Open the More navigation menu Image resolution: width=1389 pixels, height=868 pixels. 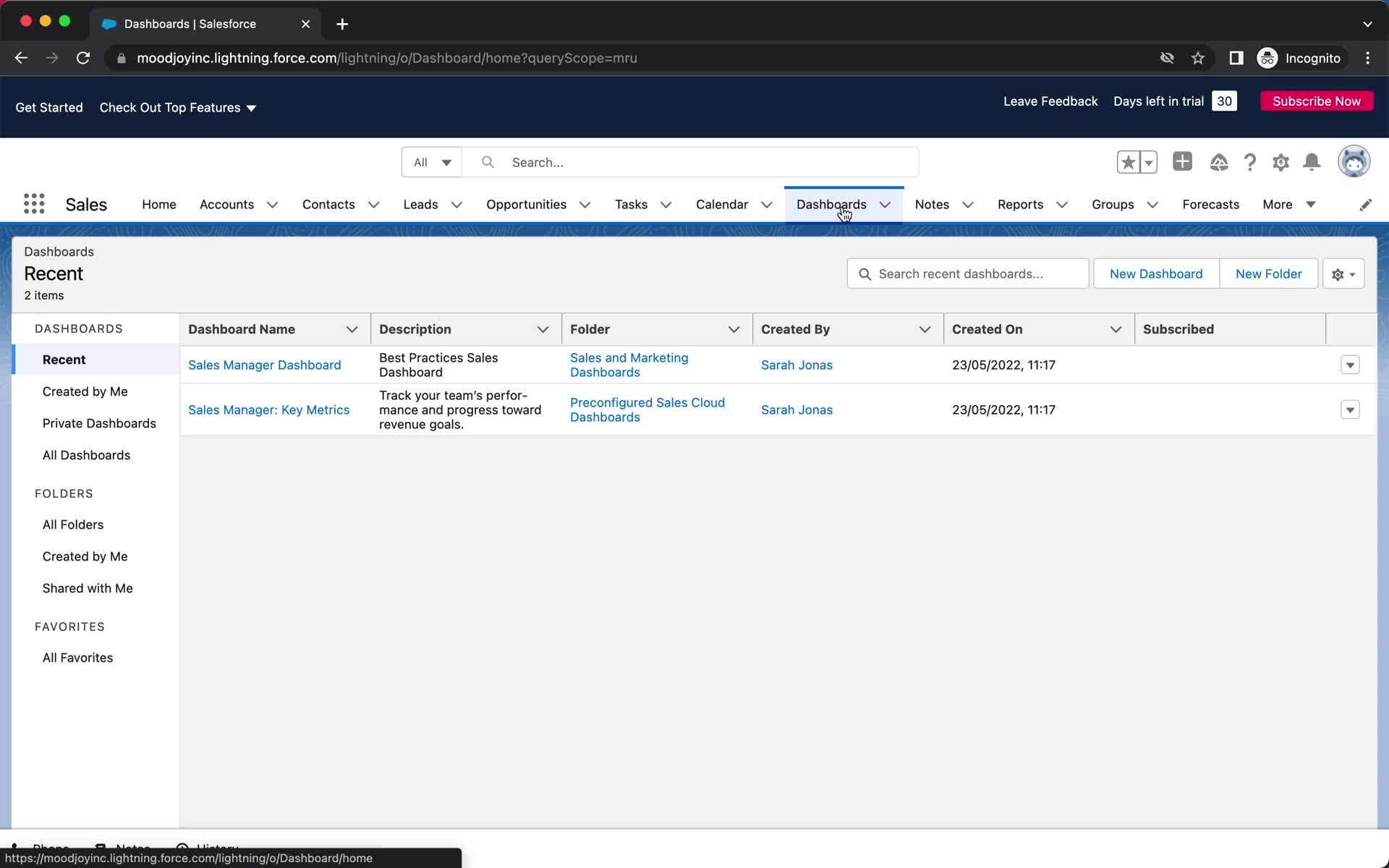pos(1288,205)
